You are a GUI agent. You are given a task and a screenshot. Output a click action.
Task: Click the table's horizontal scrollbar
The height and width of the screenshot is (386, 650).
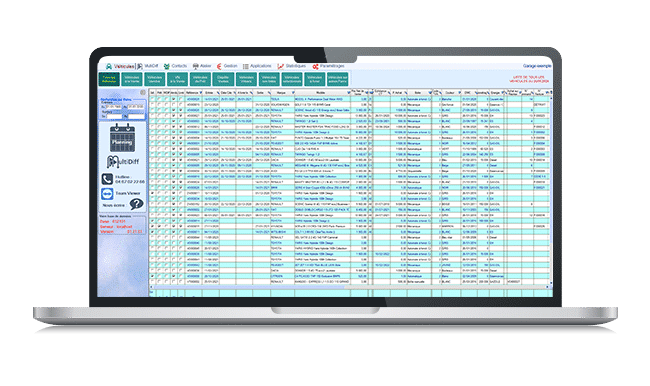(x=349, y=287)
